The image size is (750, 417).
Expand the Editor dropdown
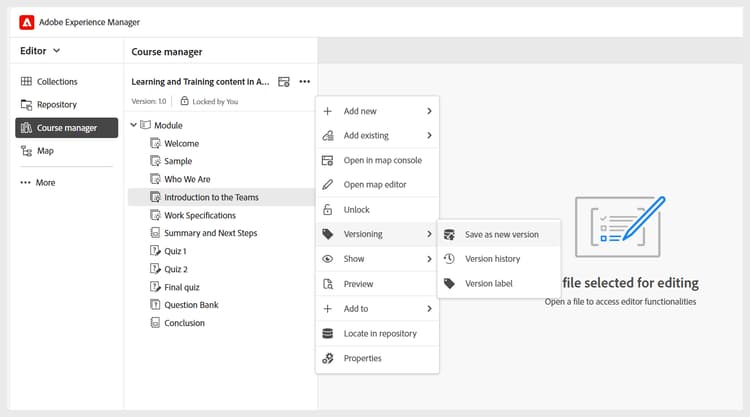[x=41, y=50]
